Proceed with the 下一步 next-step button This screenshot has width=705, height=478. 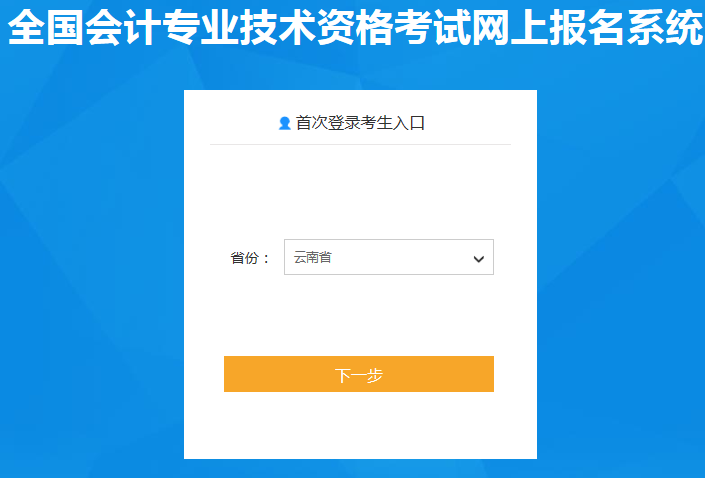pyautogui.click(x=359, y=374)
